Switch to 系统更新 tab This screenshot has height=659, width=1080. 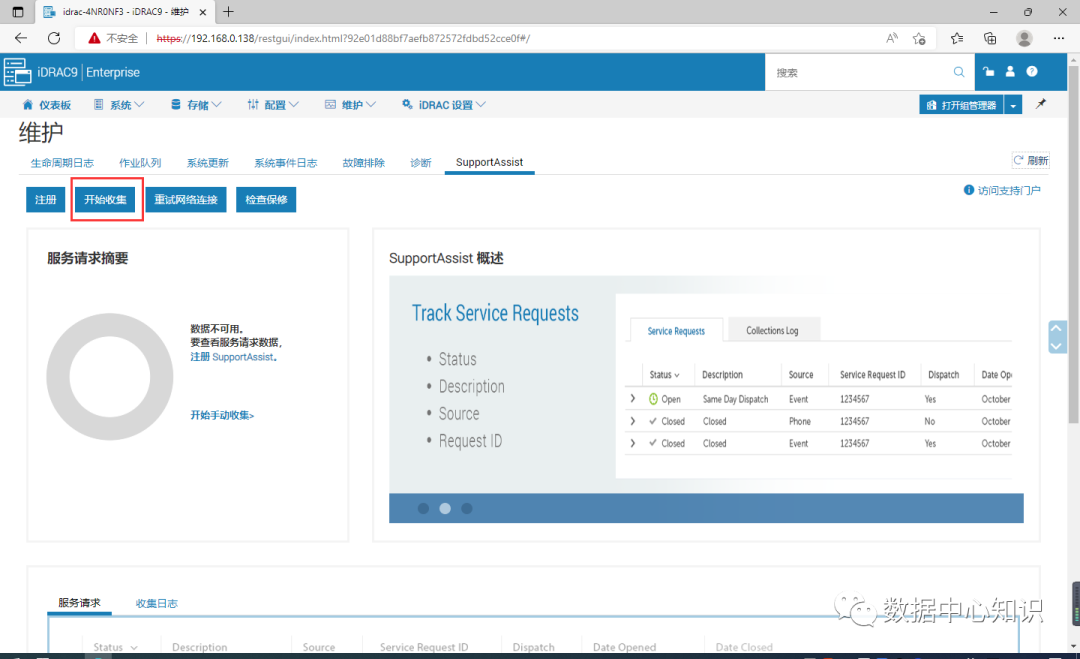(207, 163)
